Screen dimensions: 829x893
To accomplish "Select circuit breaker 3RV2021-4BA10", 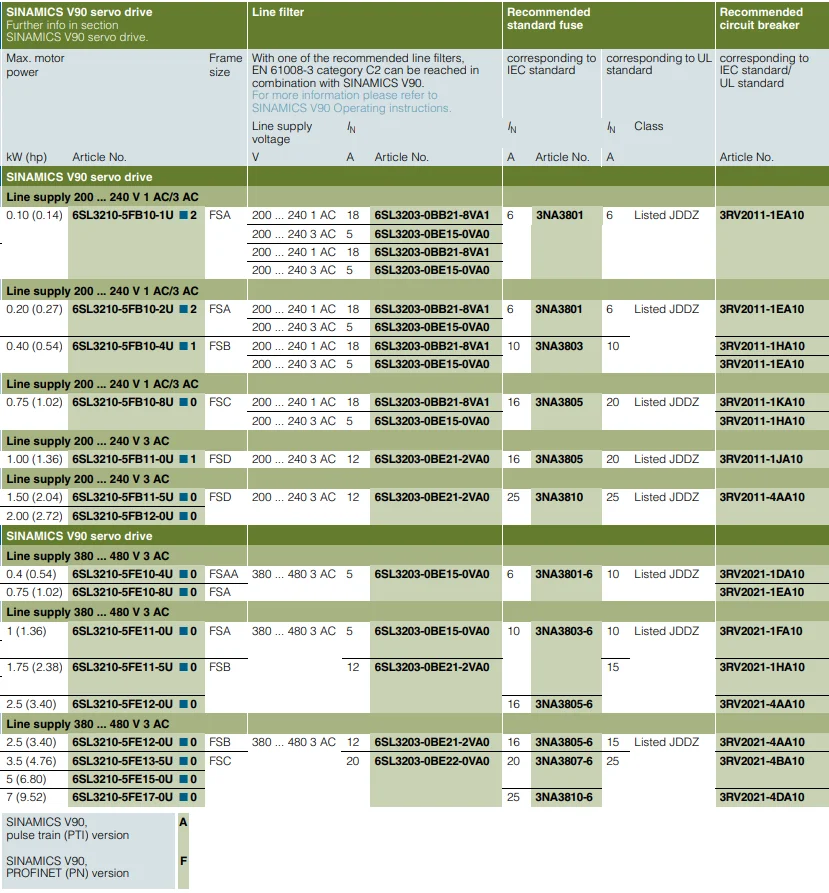I will coord(762,761).
